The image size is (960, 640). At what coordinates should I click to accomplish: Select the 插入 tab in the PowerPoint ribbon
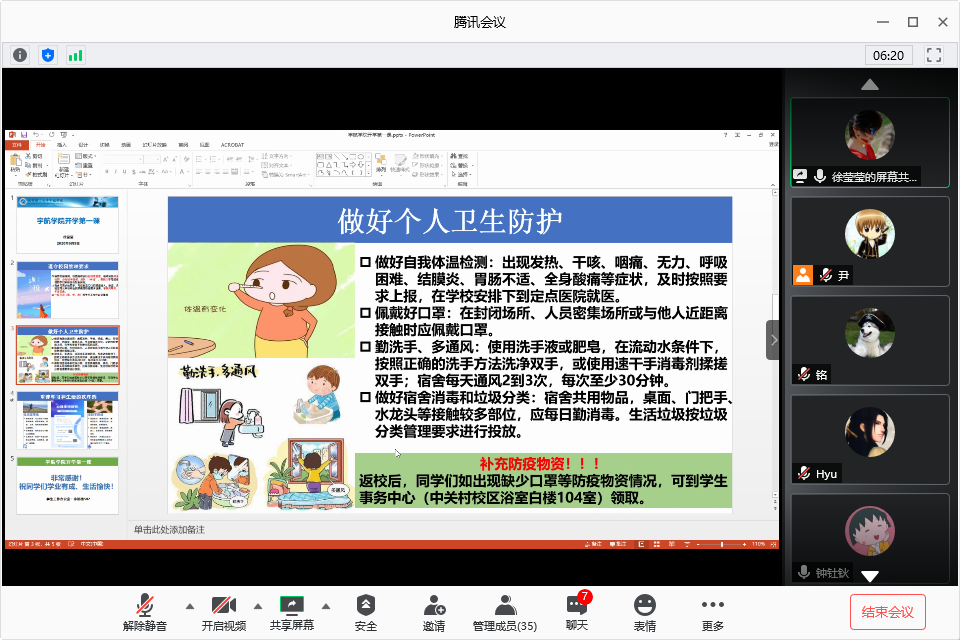tap(62, 144)
